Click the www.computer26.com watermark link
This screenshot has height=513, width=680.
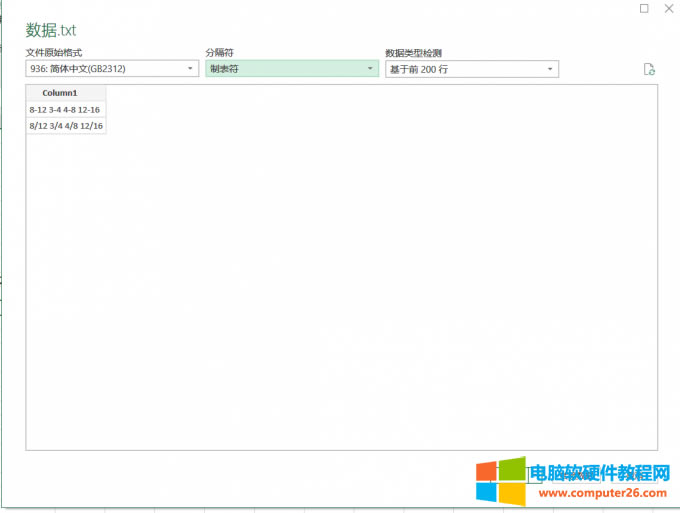(x=602, y=493)
